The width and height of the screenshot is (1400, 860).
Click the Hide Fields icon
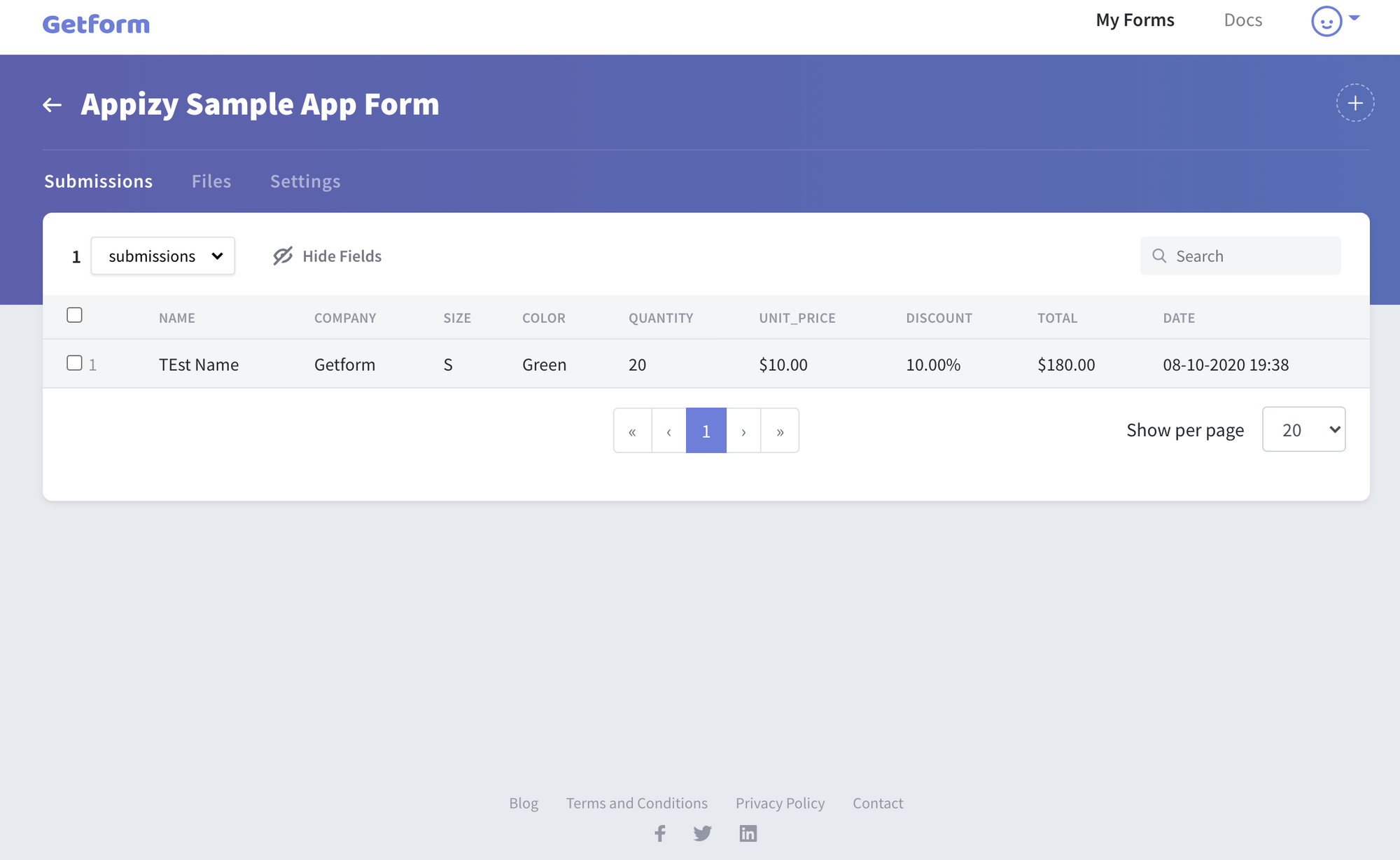282,255
